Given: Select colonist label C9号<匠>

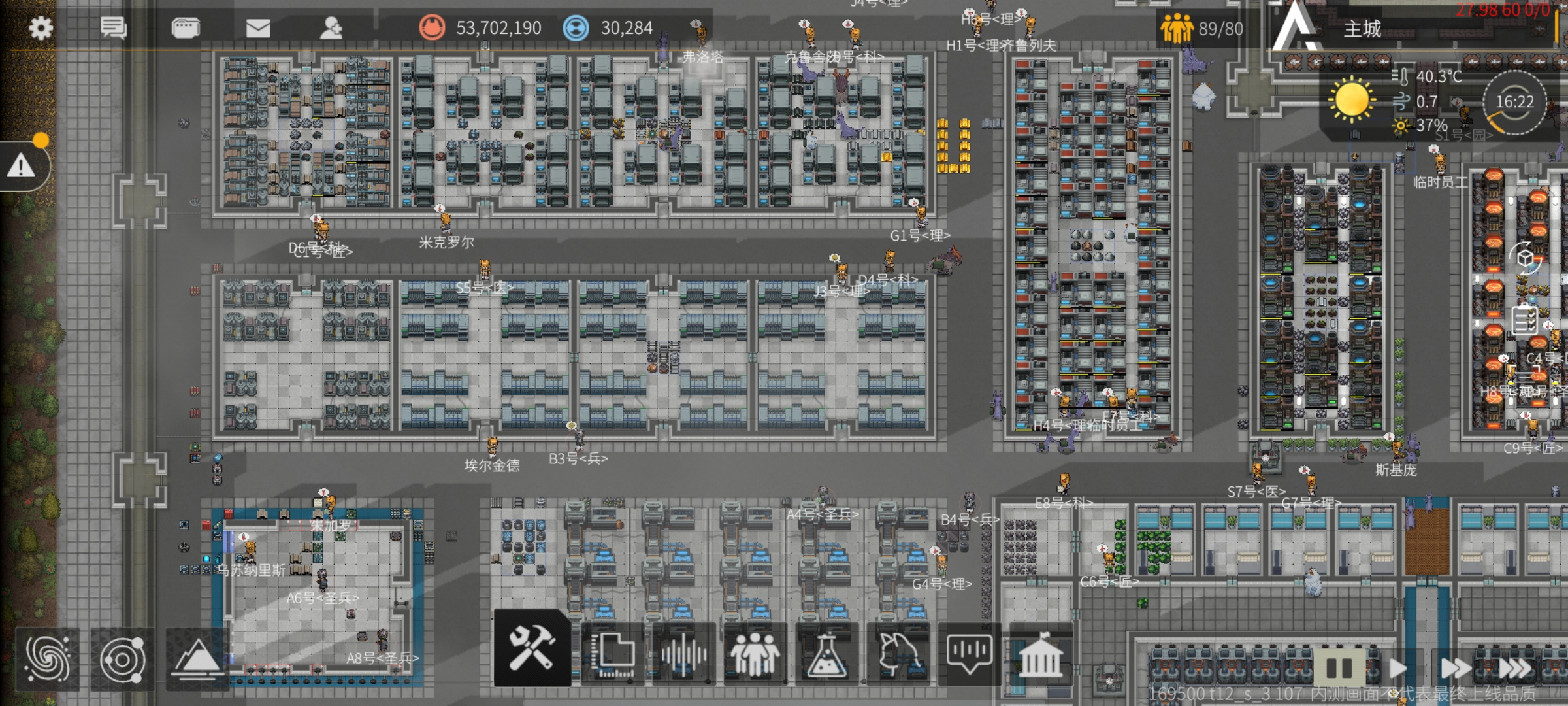Looking at the screenshot, I should (1533, 448).
